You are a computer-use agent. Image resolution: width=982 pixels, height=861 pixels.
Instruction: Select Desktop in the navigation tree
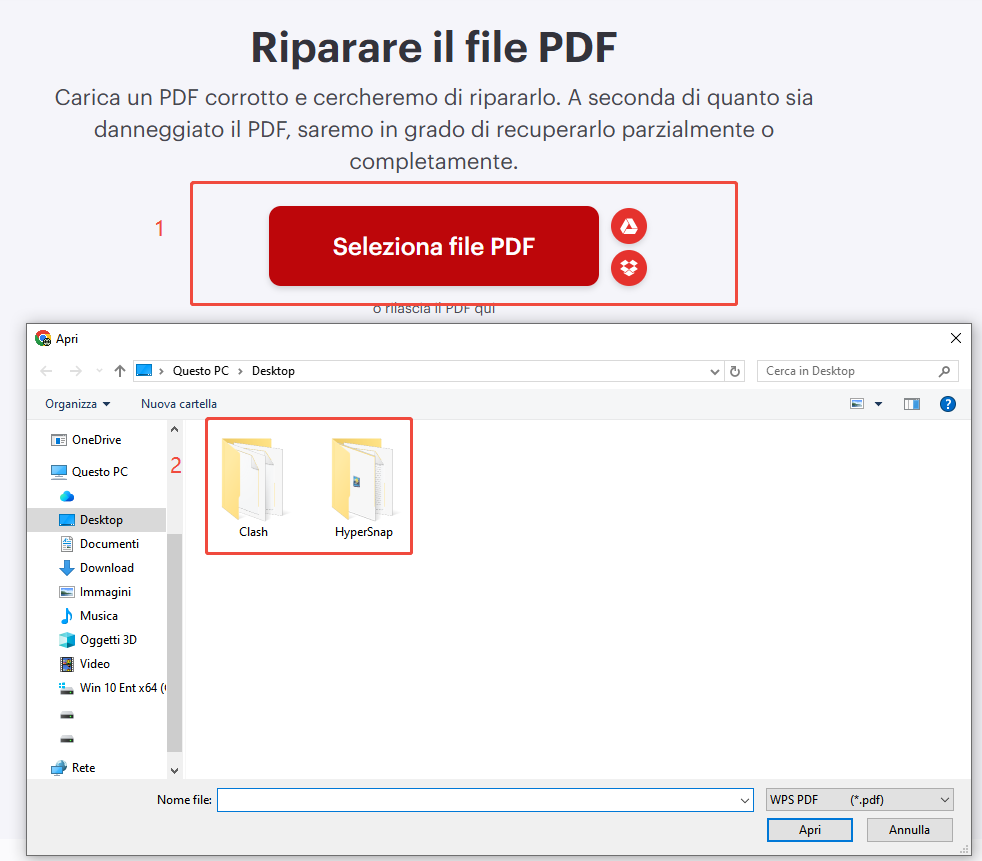click(97, 520)
